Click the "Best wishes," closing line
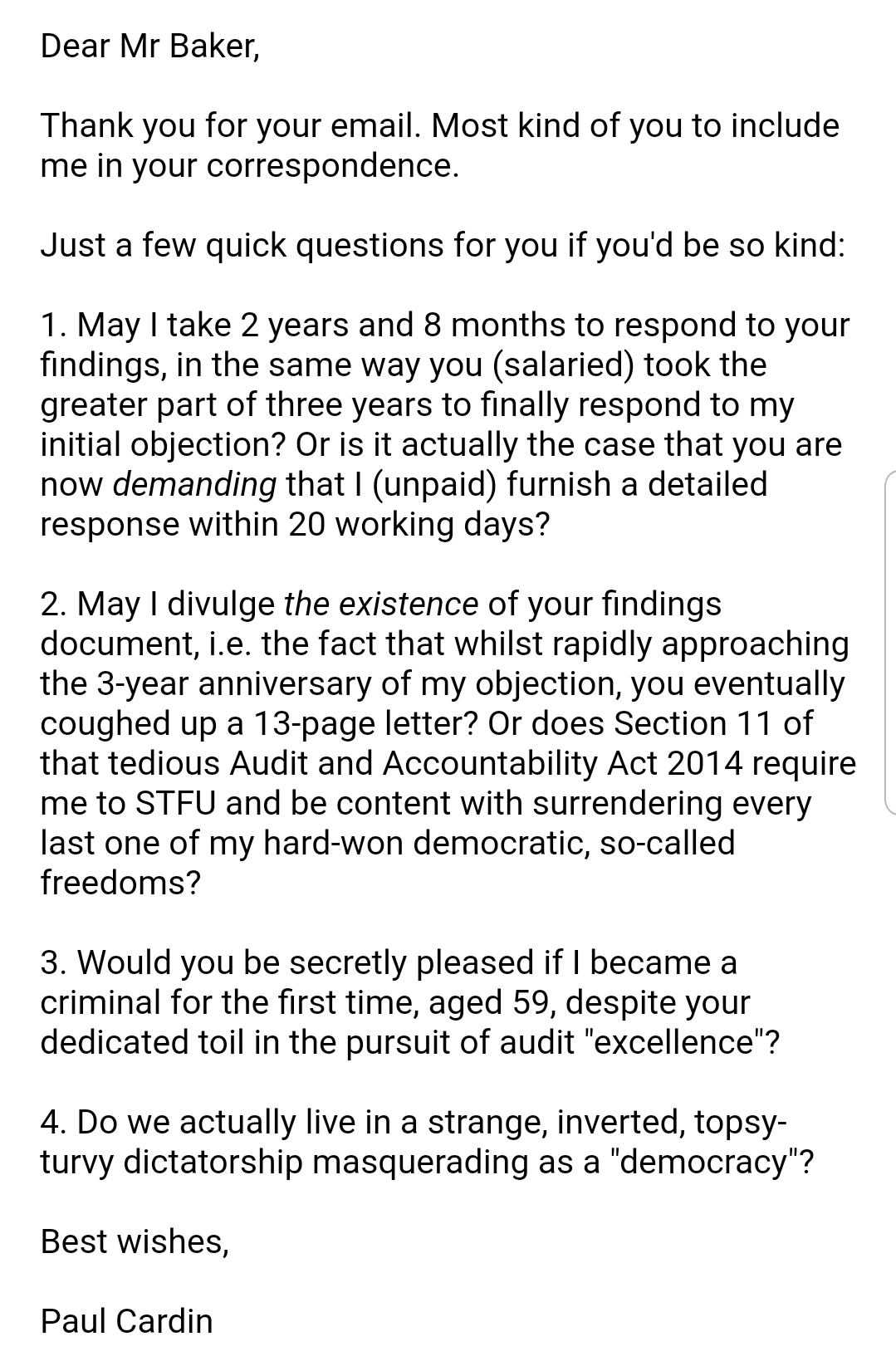This screenshot has height=1366, width=896. [135, 1241]
